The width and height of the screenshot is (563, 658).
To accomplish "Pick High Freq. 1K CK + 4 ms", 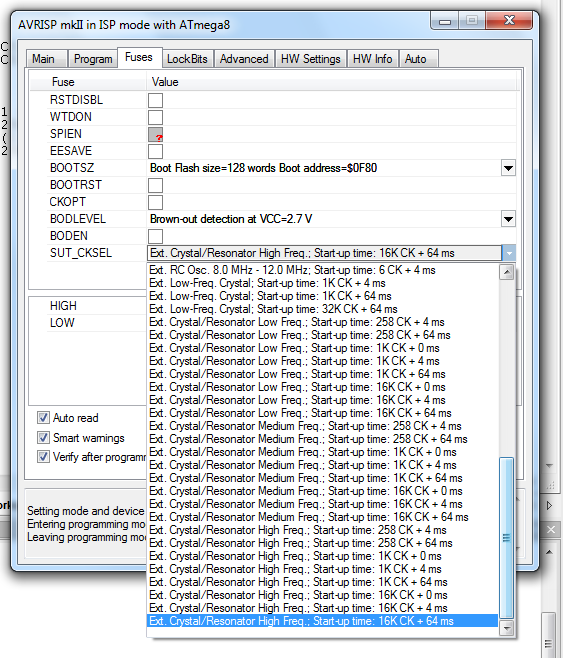I will [323, 569].
